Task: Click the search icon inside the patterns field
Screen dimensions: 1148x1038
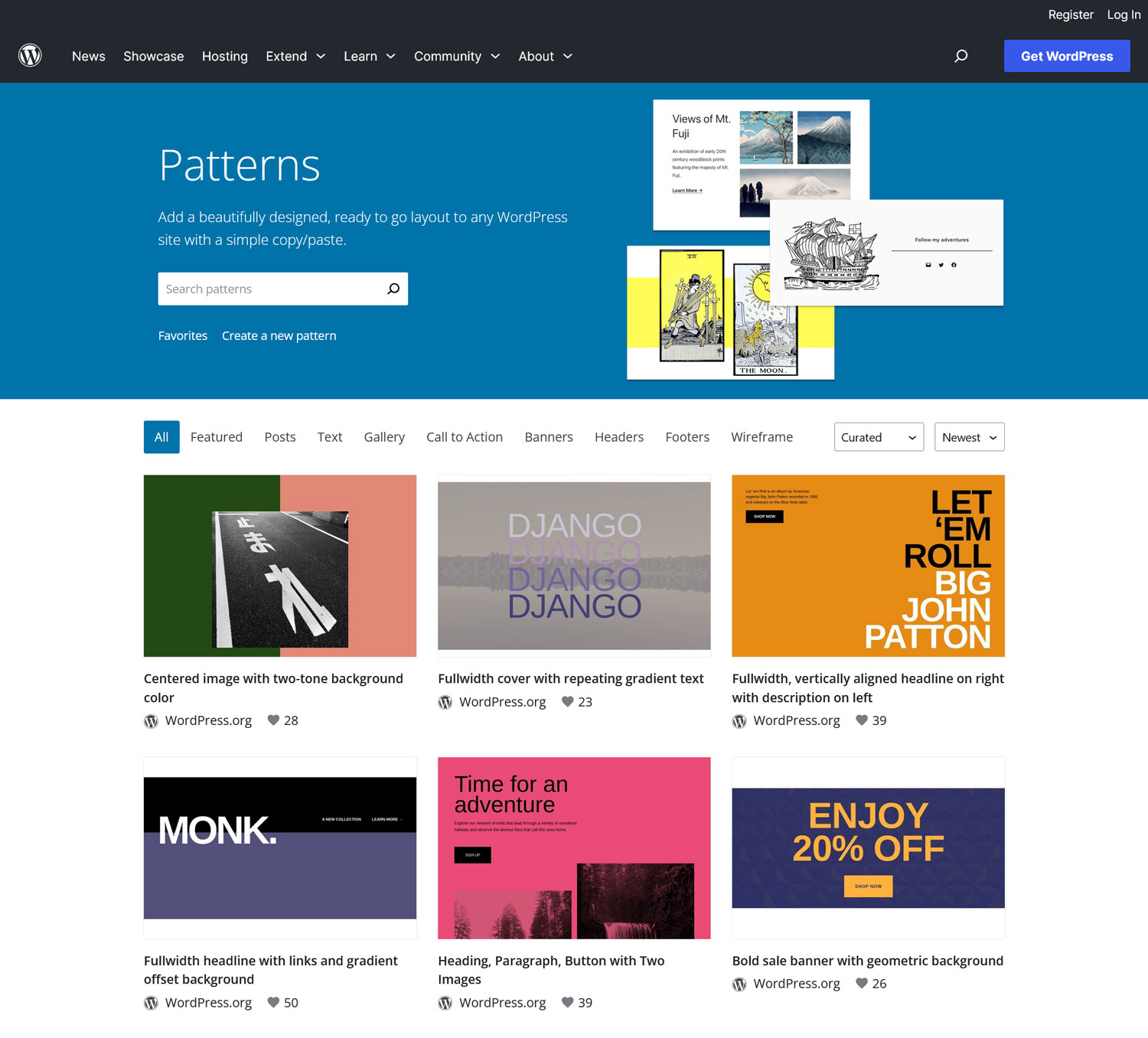Action: click(393, 289)
